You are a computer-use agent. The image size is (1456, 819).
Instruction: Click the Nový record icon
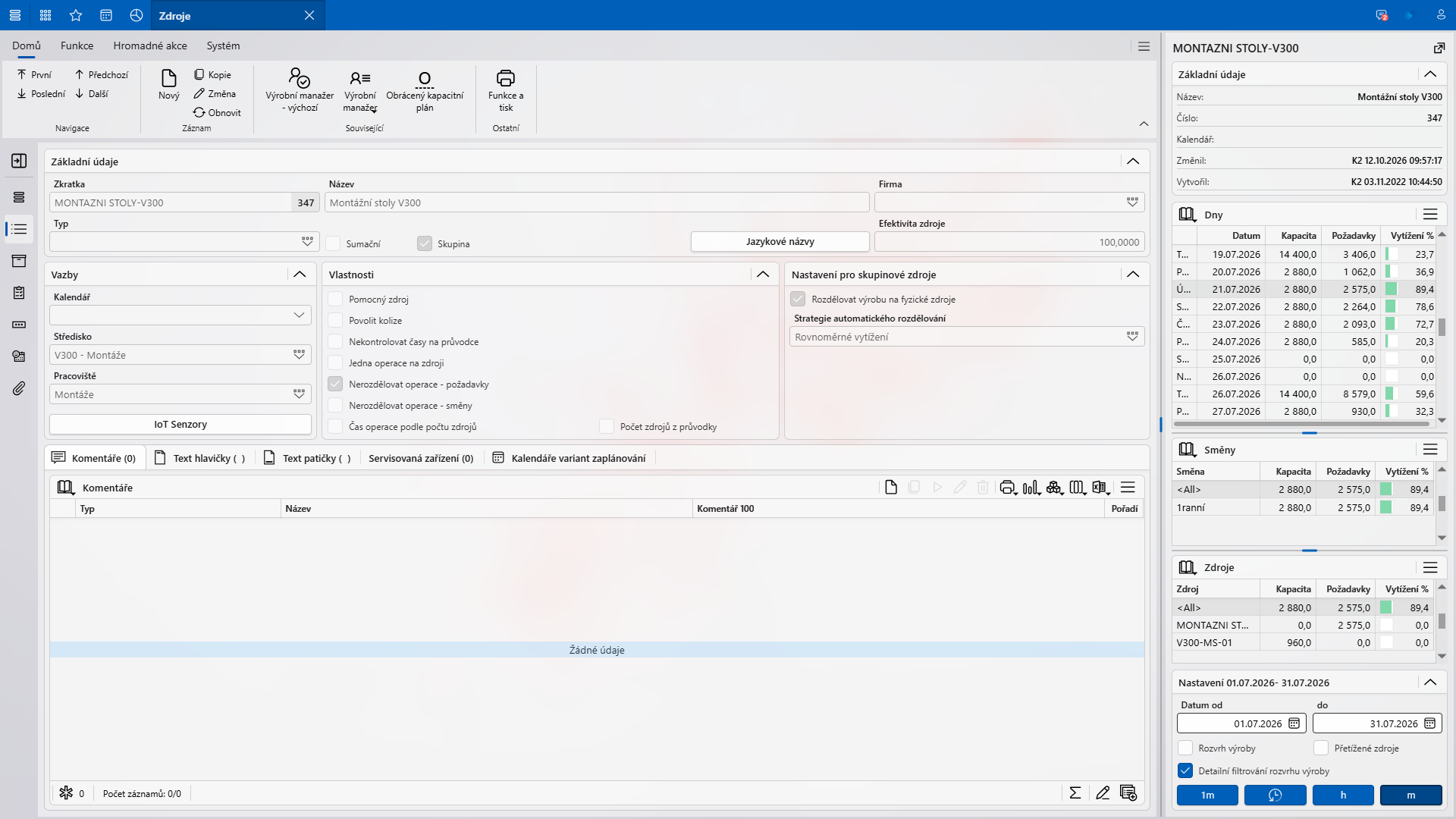click(168, 78)
